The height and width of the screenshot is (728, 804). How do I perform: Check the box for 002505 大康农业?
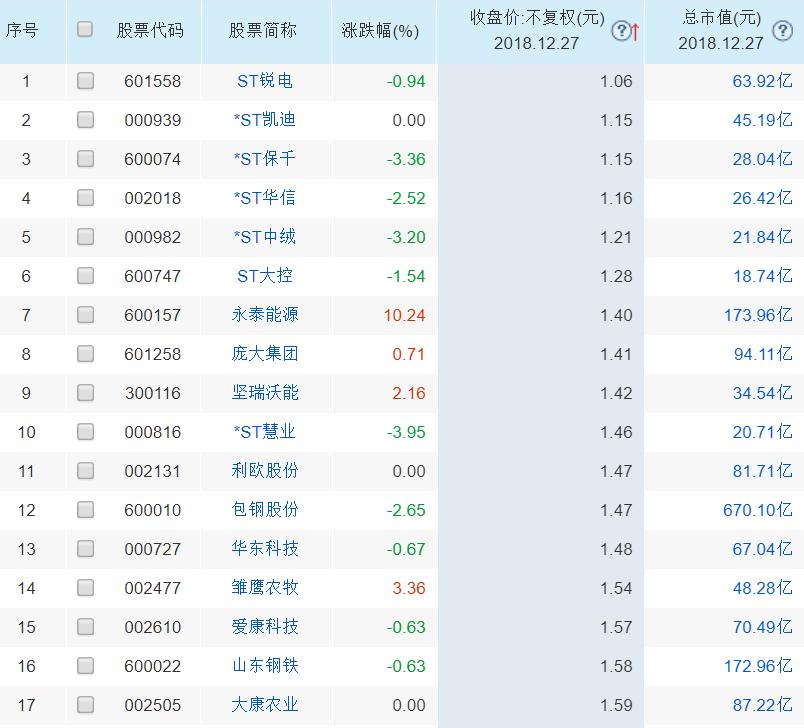tap(85, 704)
